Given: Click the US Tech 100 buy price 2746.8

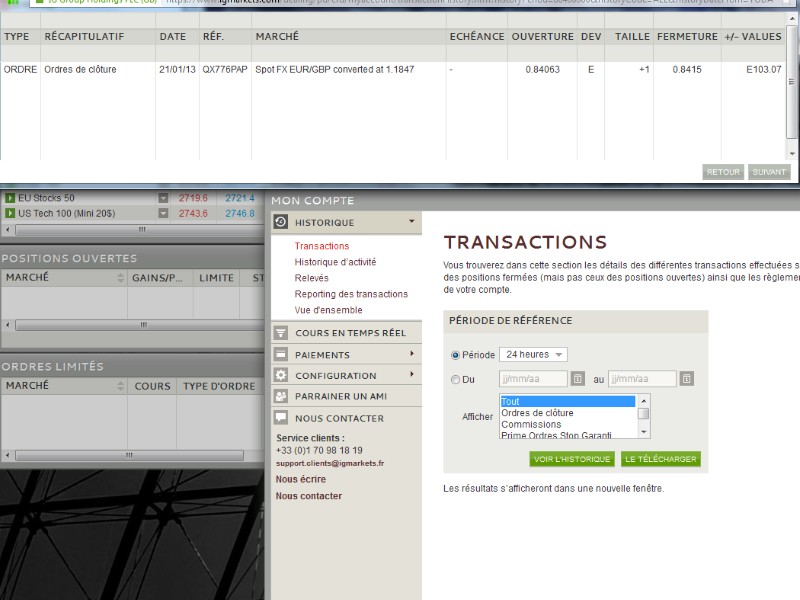Looking at the screenshot, I should pyautogui.click(x=240, y=213).
